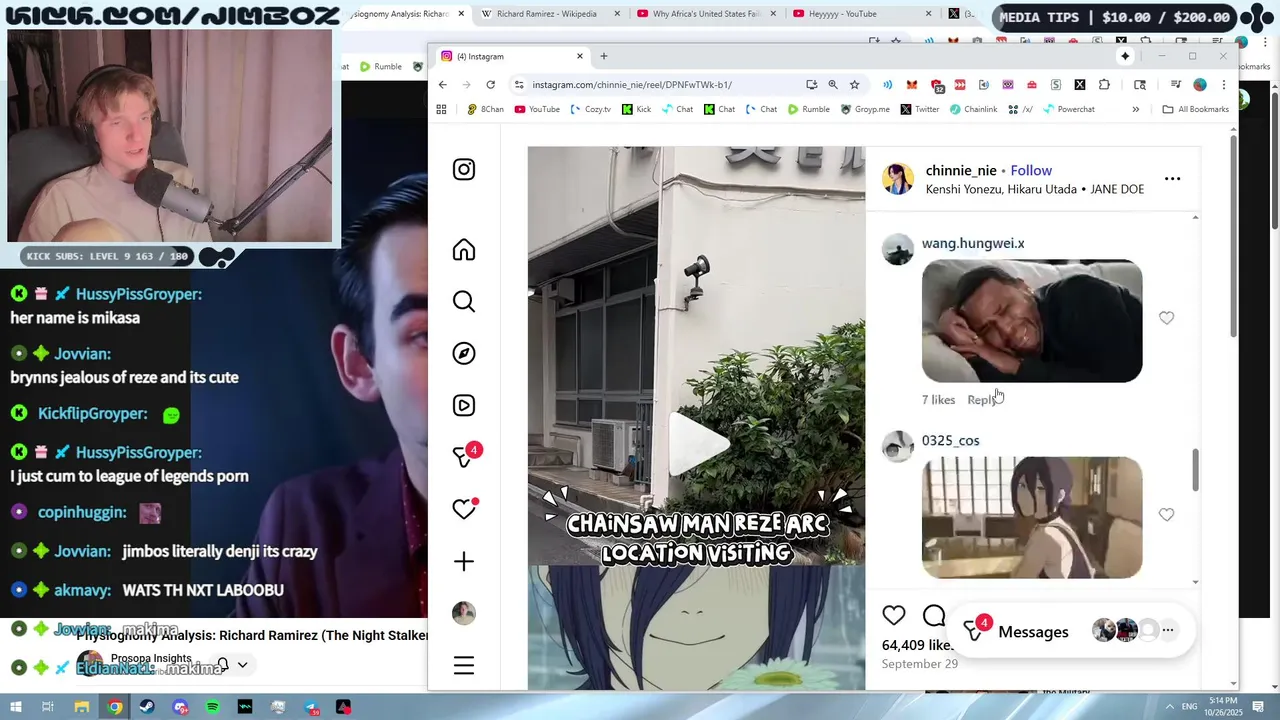The height and width of the screenshot is (720, 1280).
Task: Close the Instagram tab
Action: tap(579, 56)
